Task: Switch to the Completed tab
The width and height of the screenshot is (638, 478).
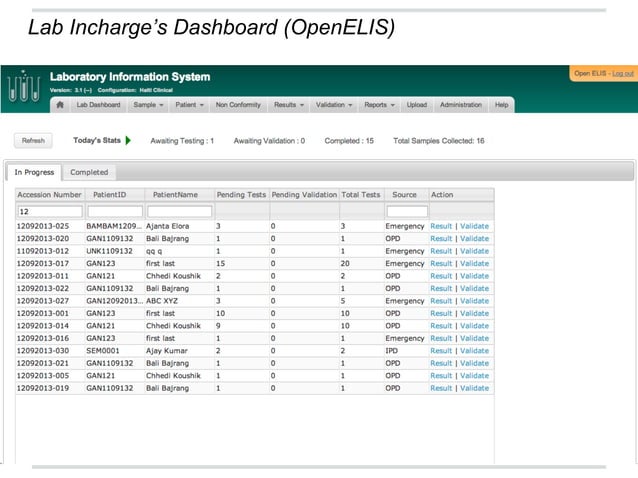Action: 89,172
